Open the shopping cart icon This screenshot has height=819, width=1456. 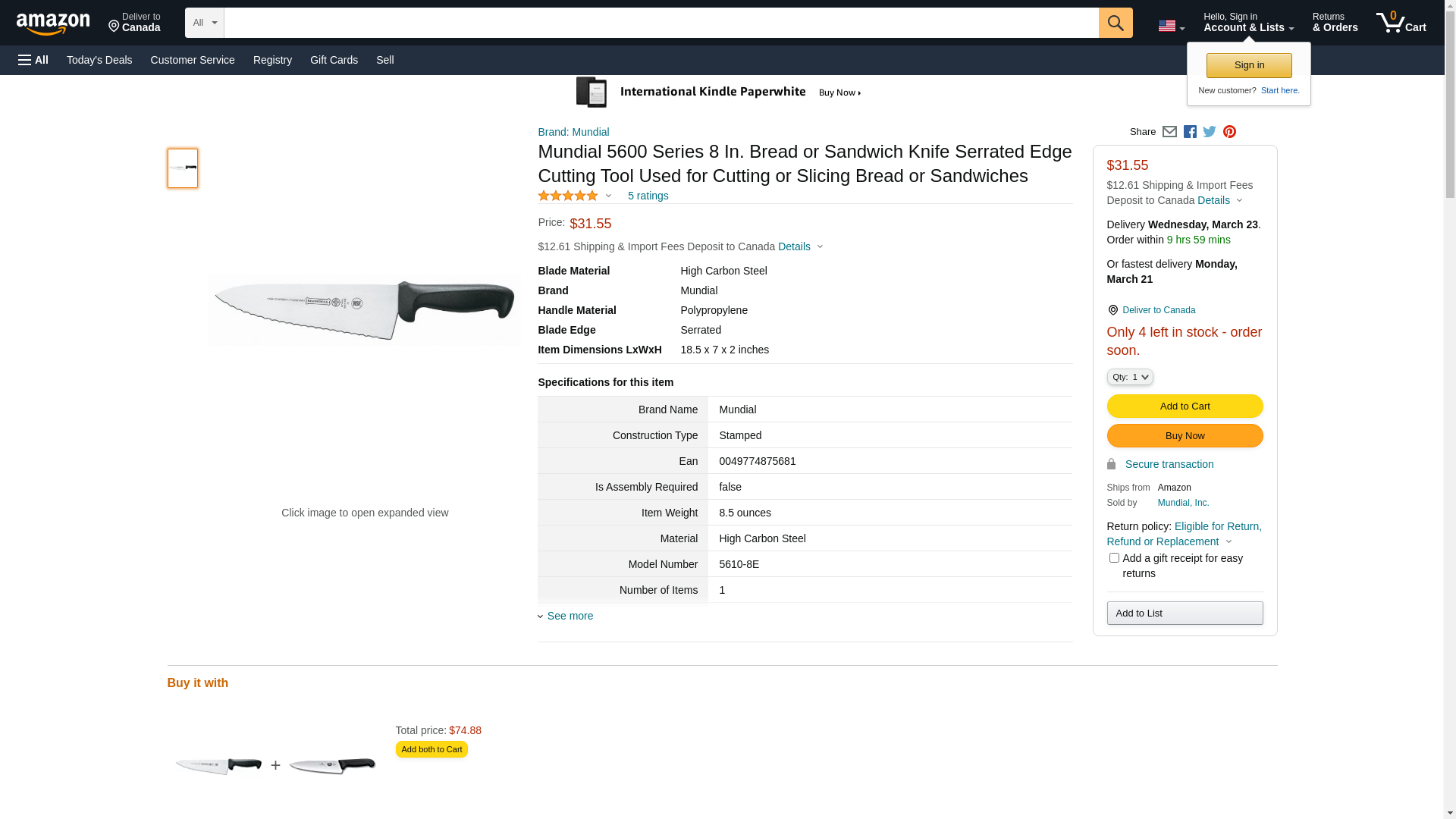coord(1401,23)
